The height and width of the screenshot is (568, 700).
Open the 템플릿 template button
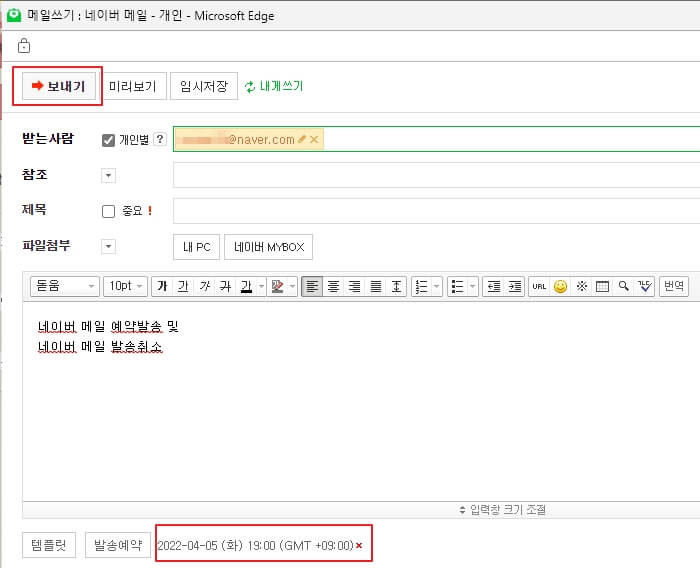point(49,545)
